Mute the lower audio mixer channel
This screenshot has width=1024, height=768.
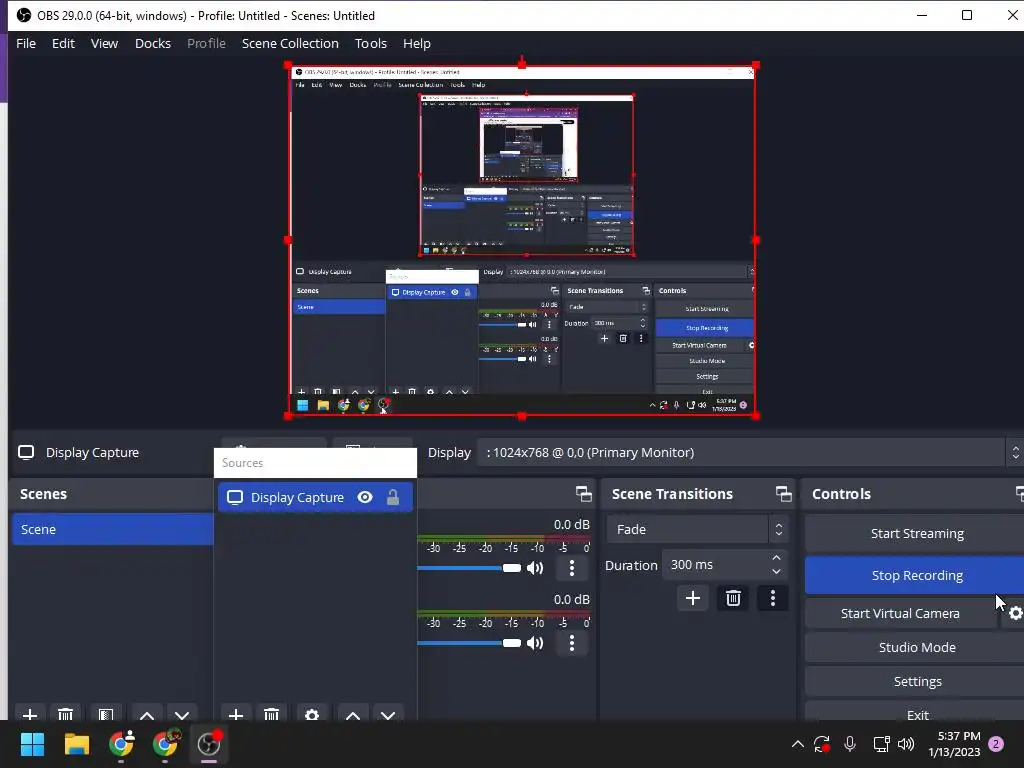(535, 643)
